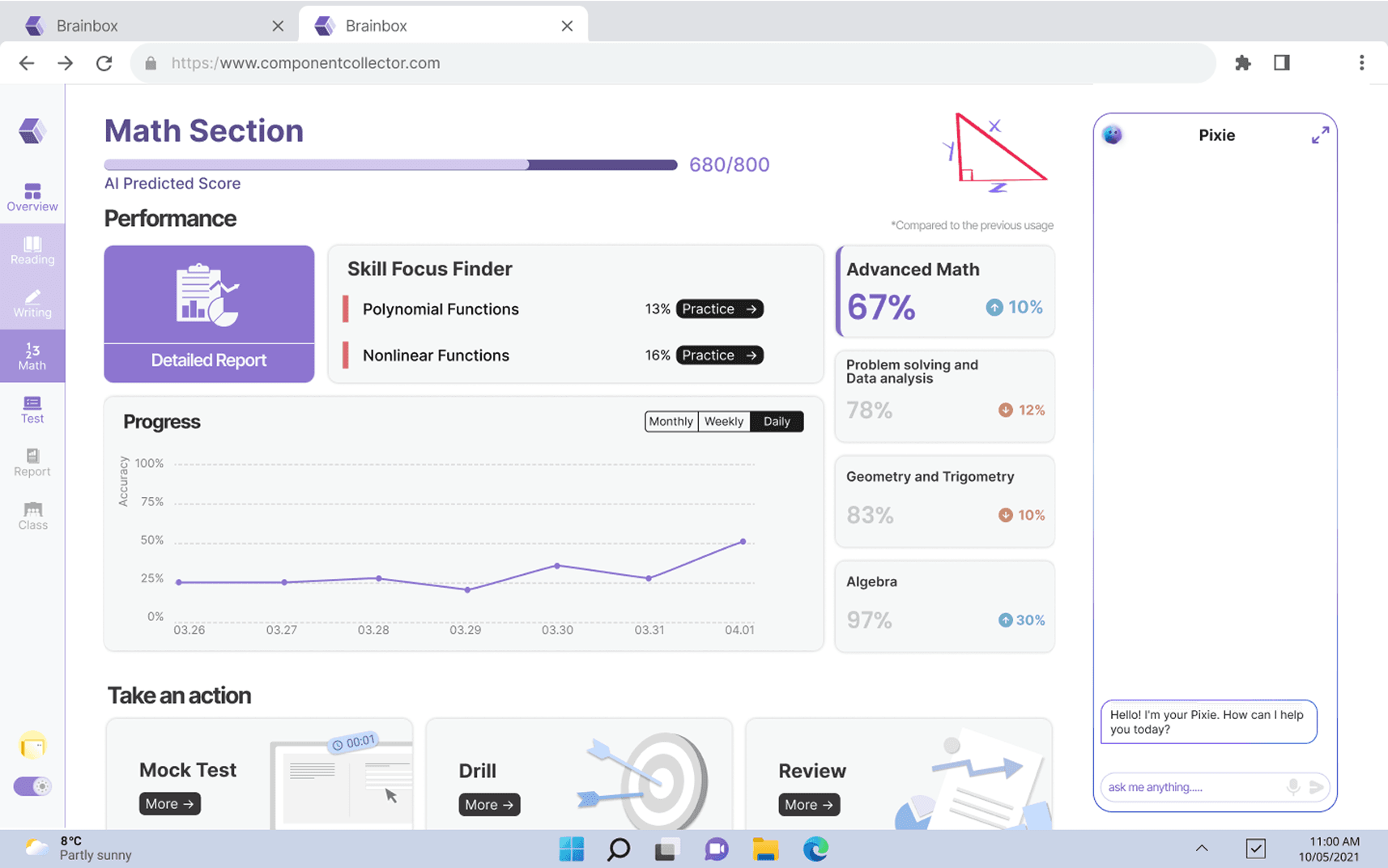The height and width of the screenshot is (868, 1388).
Task: Close the active Brainbox browser tab
Action: 567,26
